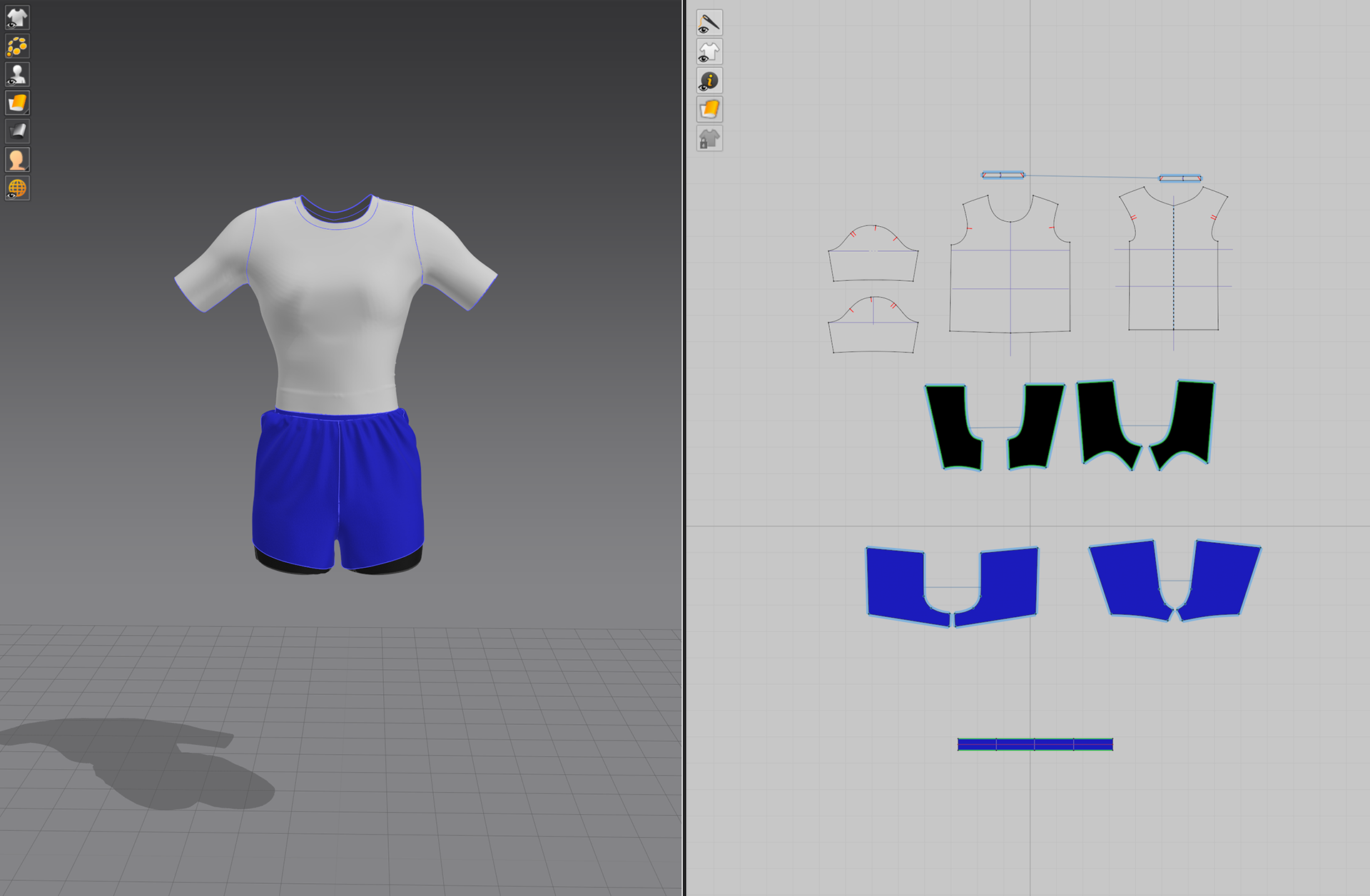The width and height of the screenshot is (1370, 896).
Task: Click the locked pattern shirt icon
Action: 709,138
